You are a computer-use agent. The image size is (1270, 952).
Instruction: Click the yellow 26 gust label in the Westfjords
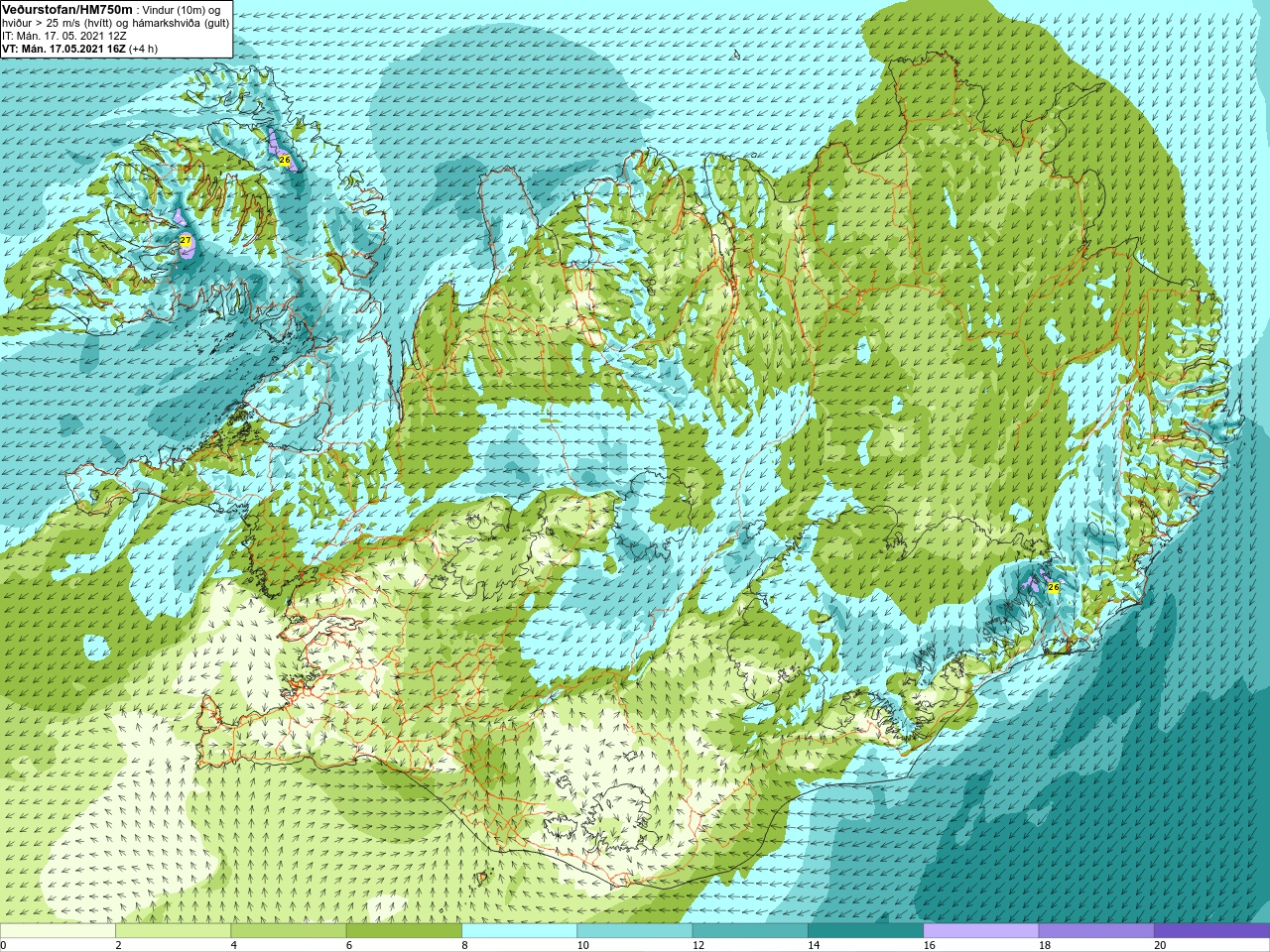click(x=285, y=160)
